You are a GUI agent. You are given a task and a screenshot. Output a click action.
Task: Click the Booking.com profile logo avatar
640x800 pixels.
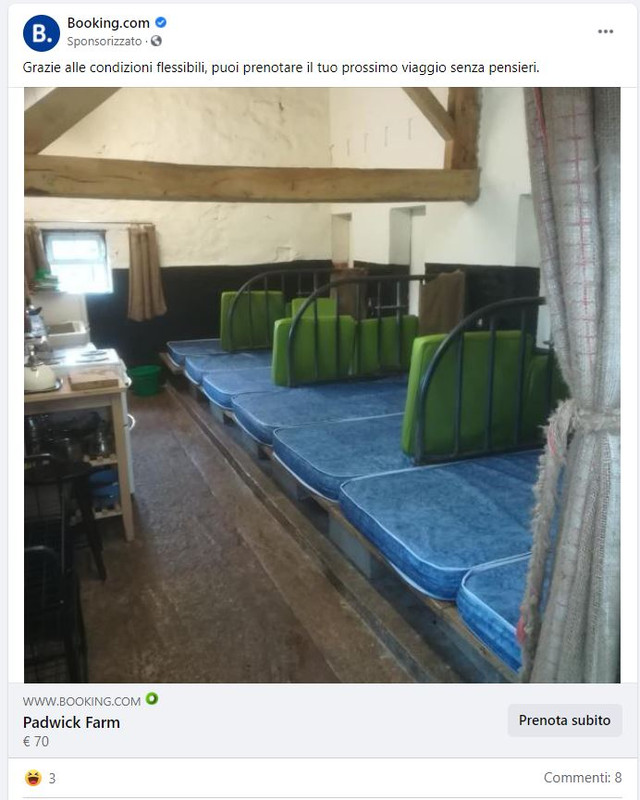coord(41,33)
